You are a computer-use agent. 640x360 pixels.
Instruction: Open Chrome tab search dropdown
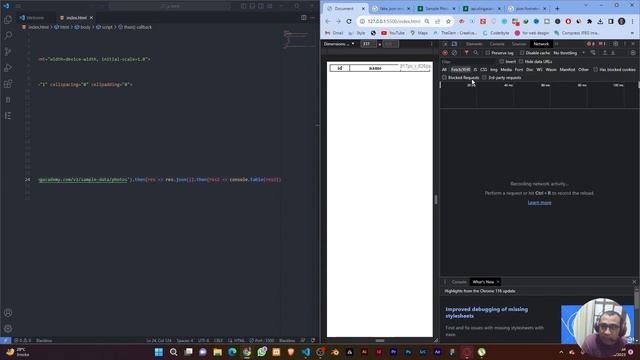[x=587, y=6]
